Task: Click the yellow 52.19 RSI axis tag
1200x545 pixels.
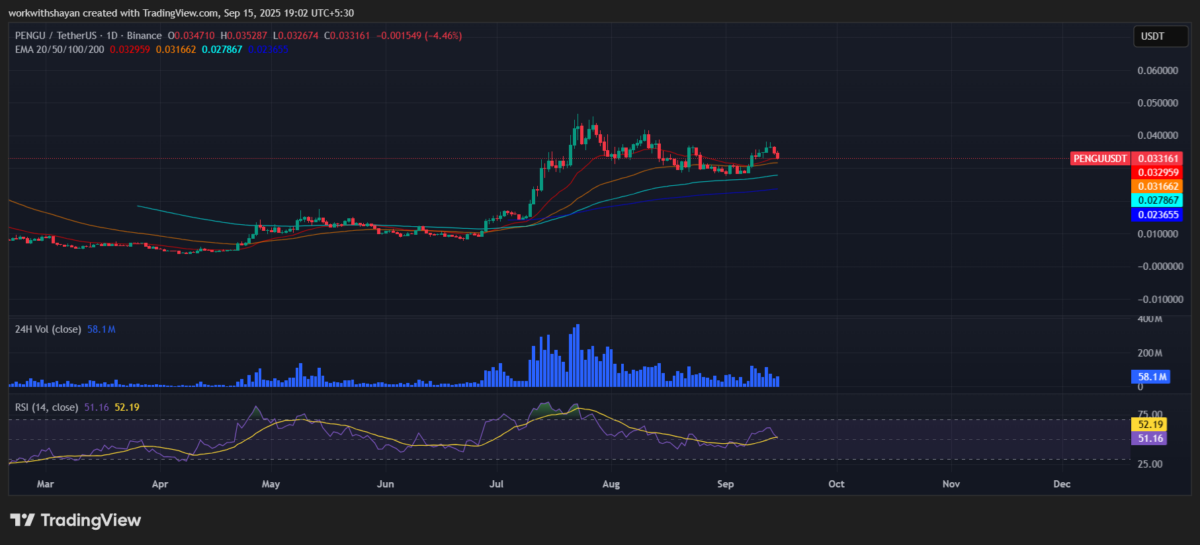Action: tap(1146, 425)
